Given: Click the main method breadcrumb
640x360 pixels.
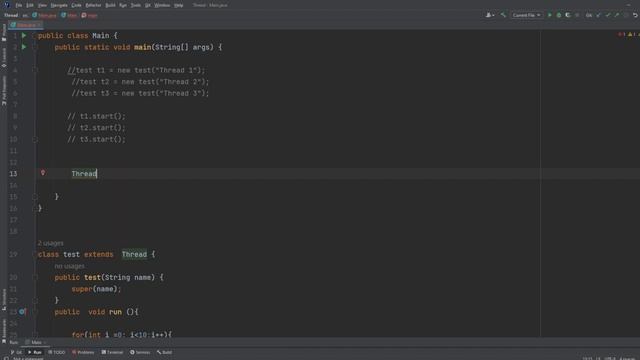Looking at the screenshot, I should 89,15.
